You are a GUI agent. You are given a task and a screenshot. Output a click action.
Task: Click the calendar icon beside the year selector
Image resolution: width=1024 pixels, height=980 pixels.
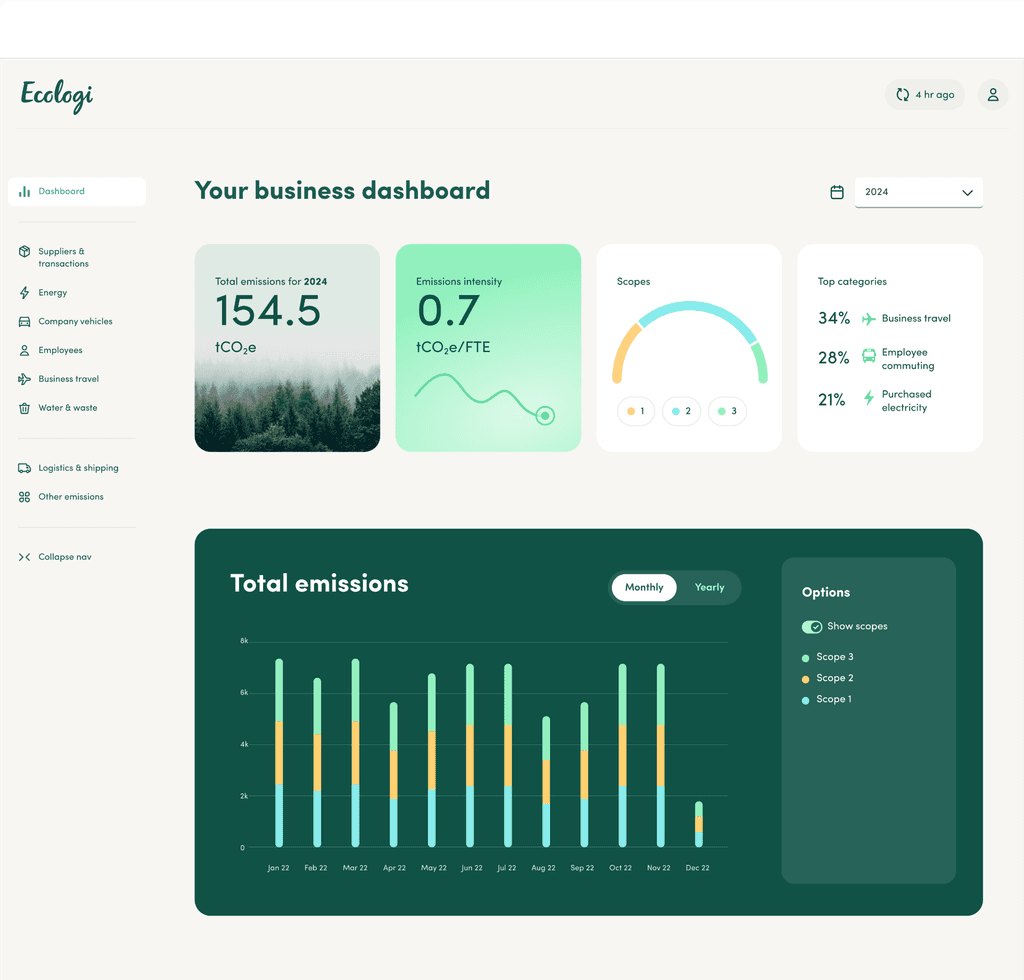(x=836, y=192)
